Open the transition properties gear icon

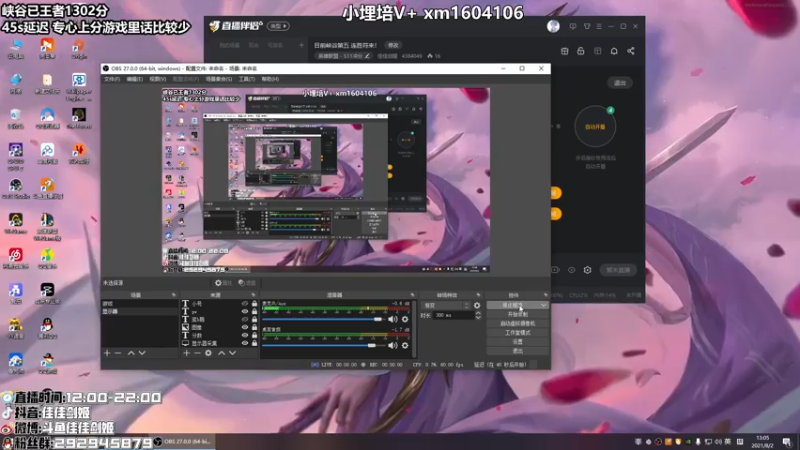tap(477, 305)
